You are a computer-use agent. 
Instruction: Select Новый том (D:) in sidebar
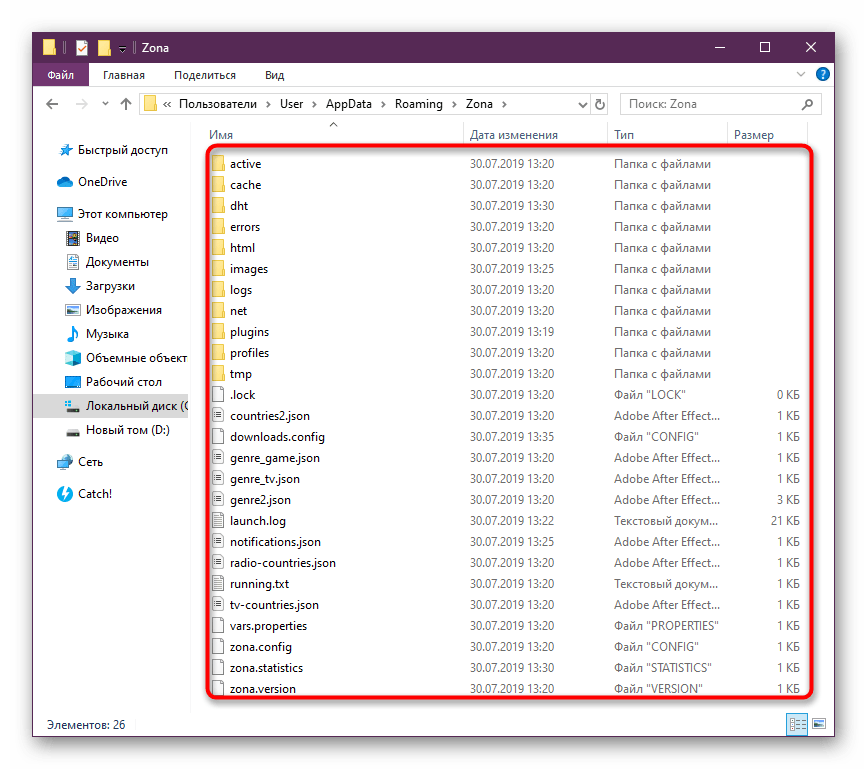click(127, 430)
